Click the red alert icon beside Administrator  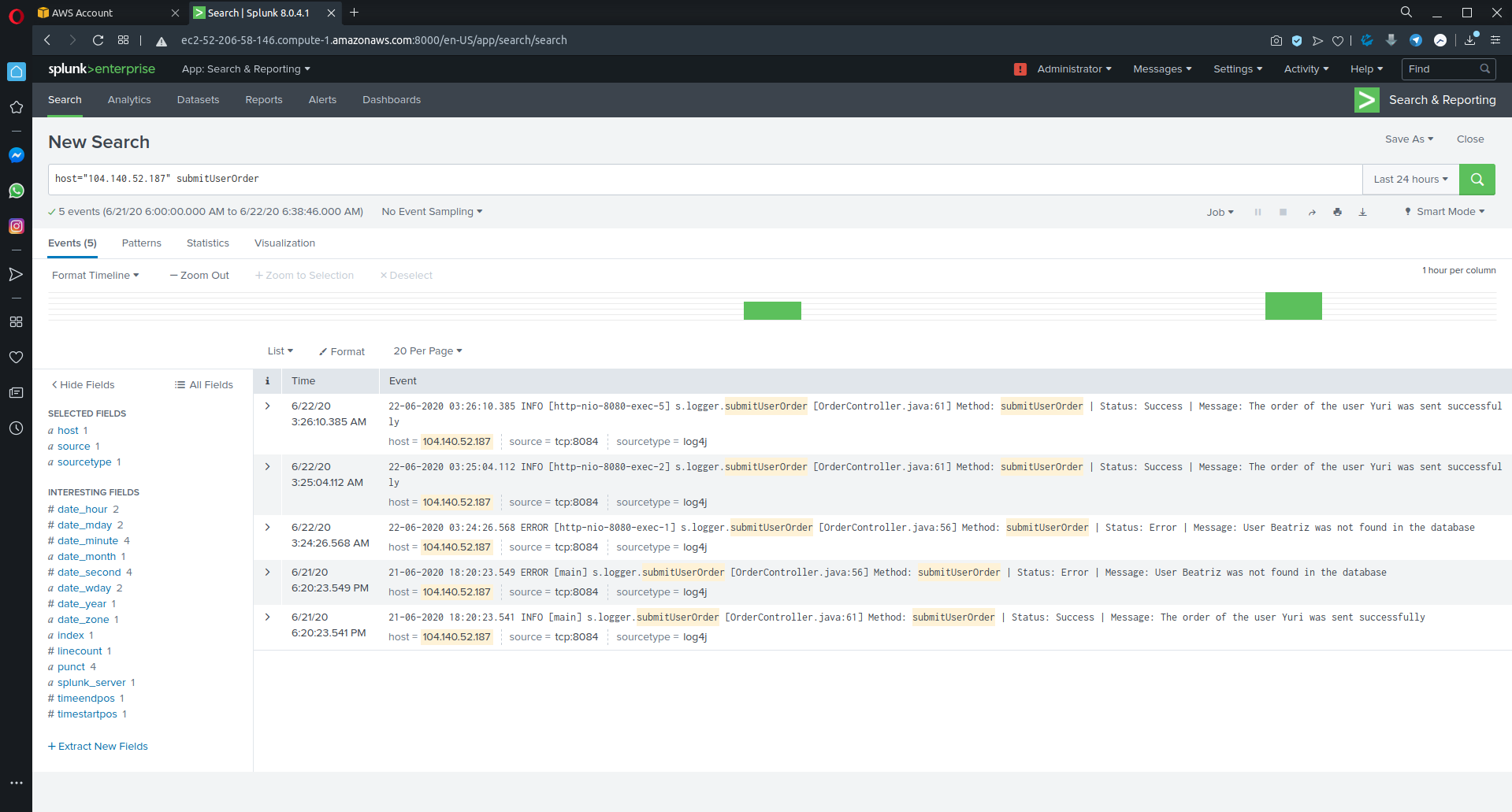pyautogui.click(x=1020, y=69)
